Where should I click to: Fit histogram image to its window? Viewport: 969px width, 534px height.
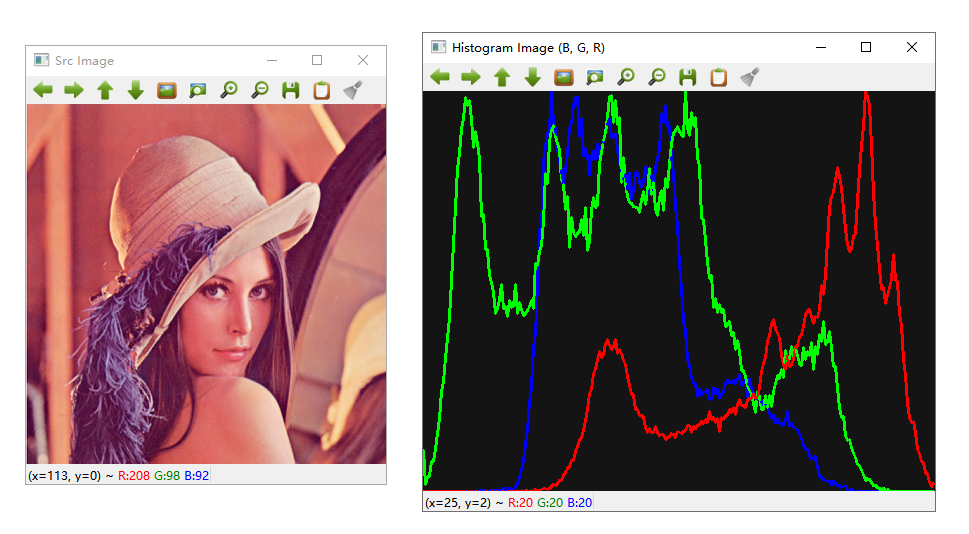click(595, 77)
